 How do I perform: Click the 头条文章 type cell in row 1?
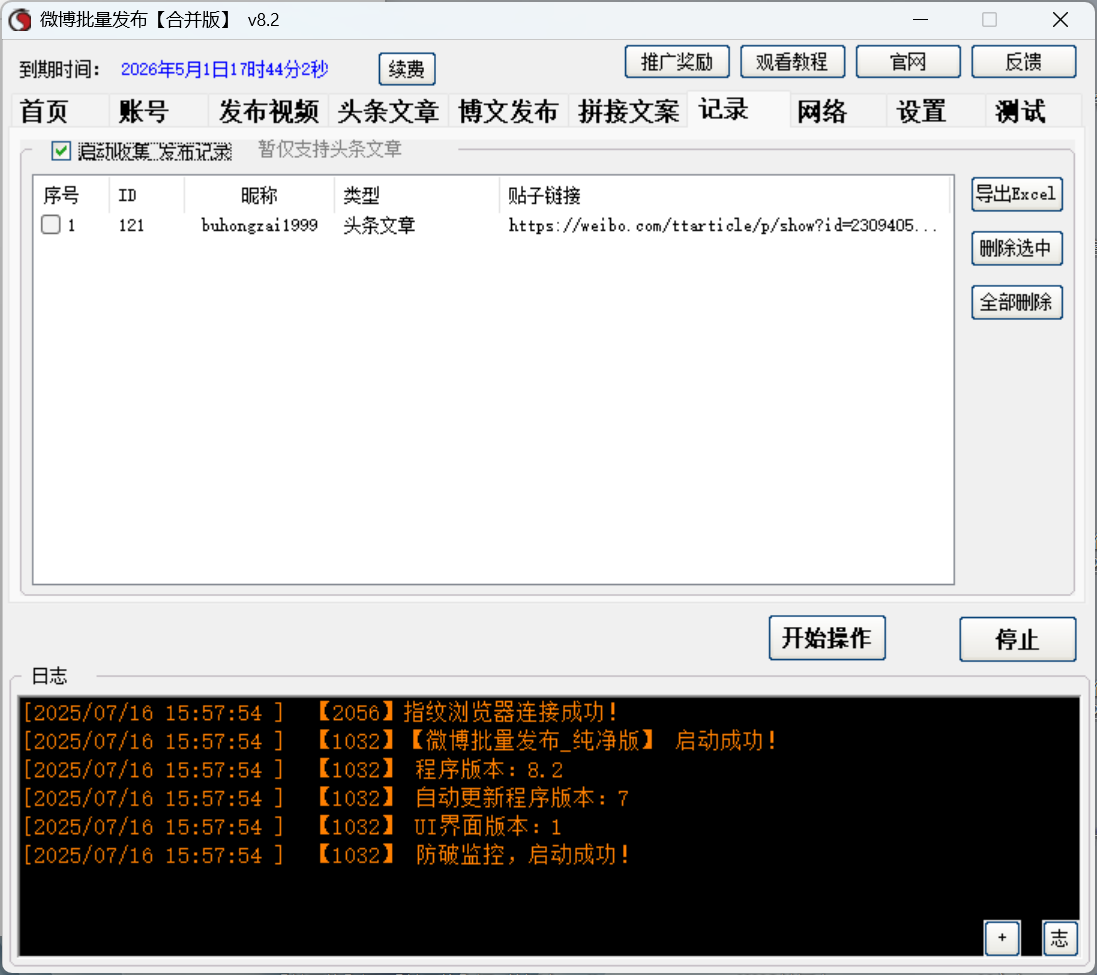tap(379, 225)
